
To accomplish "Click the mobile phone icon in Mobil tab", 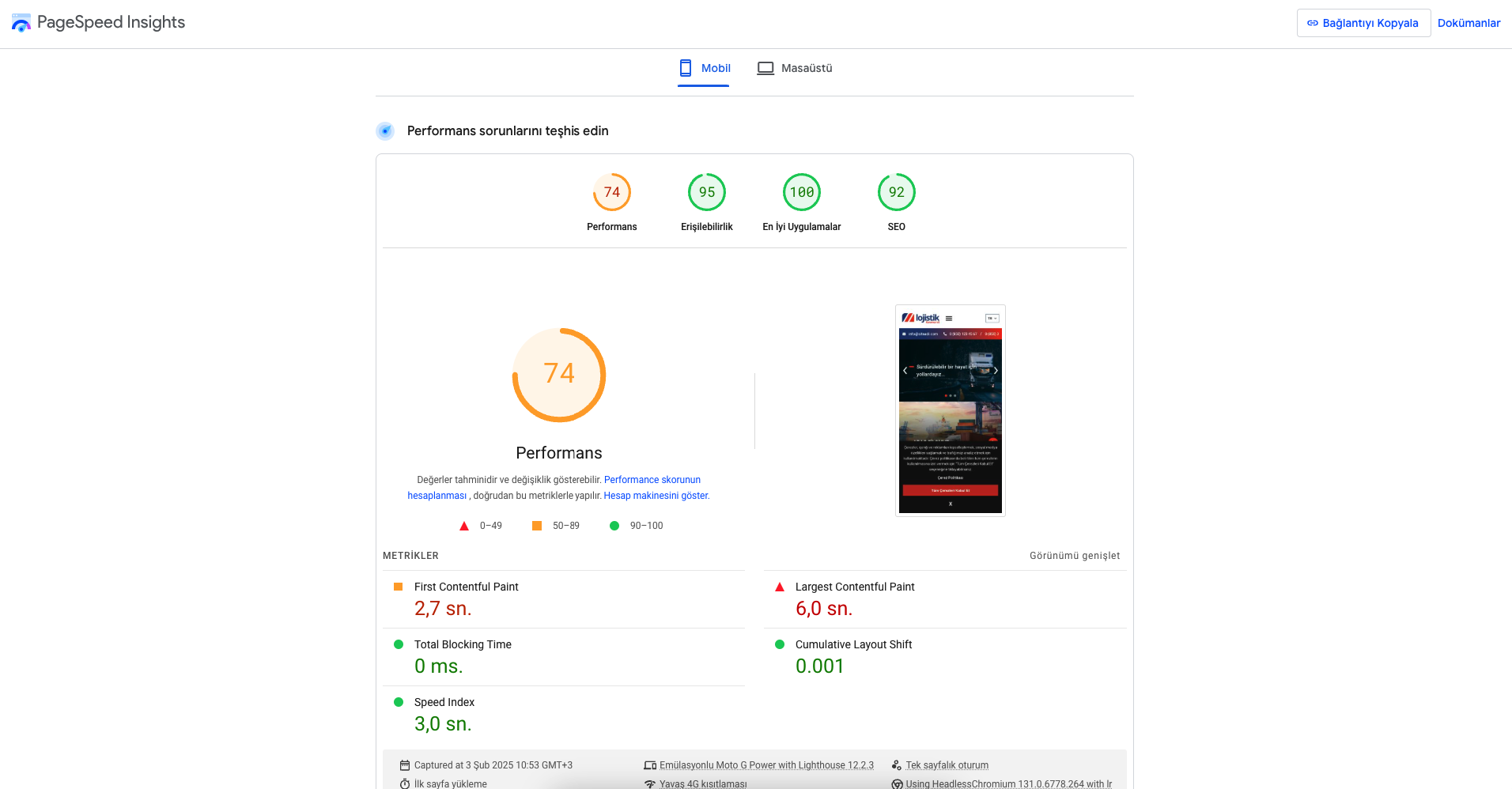I will click(686, 68).
